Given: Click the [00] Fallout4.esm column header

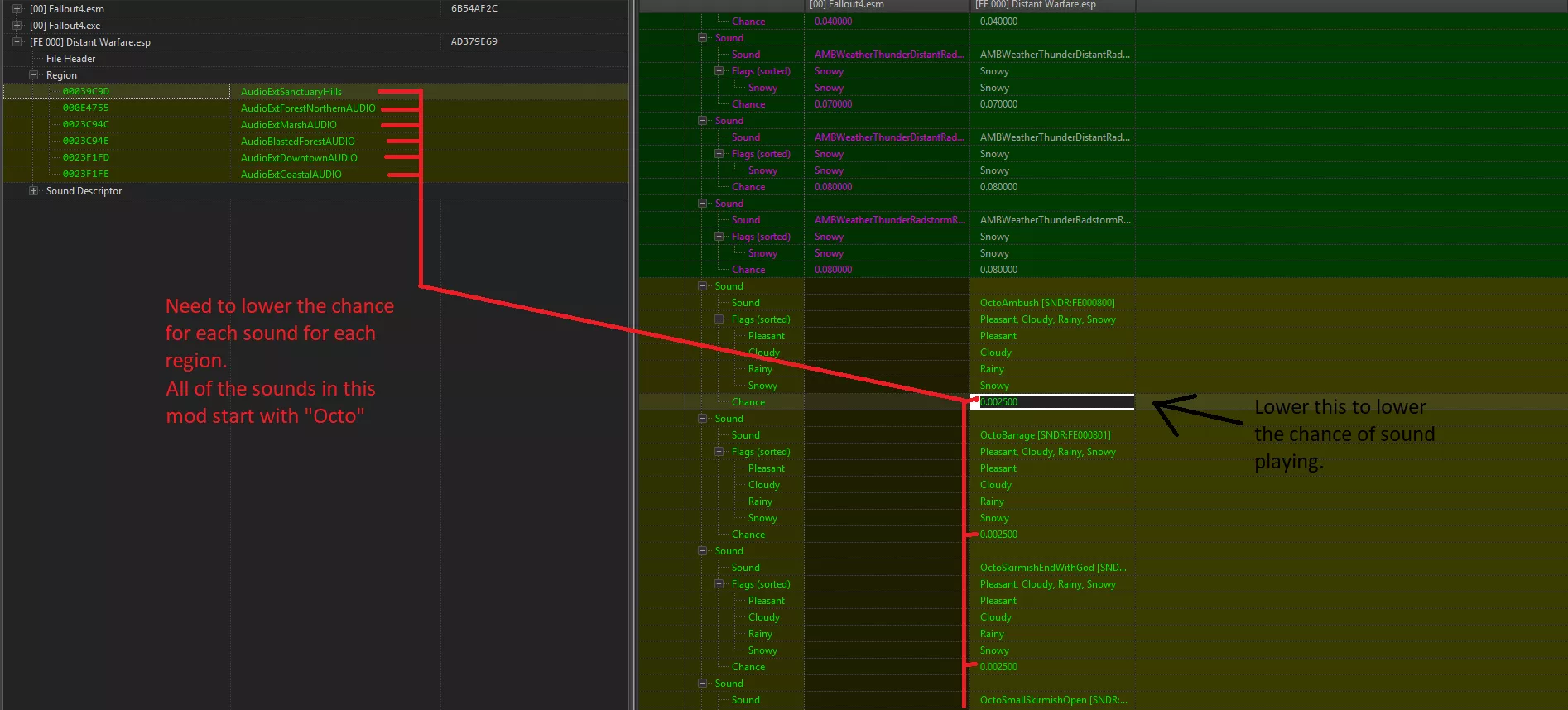Looking at the screenshot, I should [x=887, y=5].
